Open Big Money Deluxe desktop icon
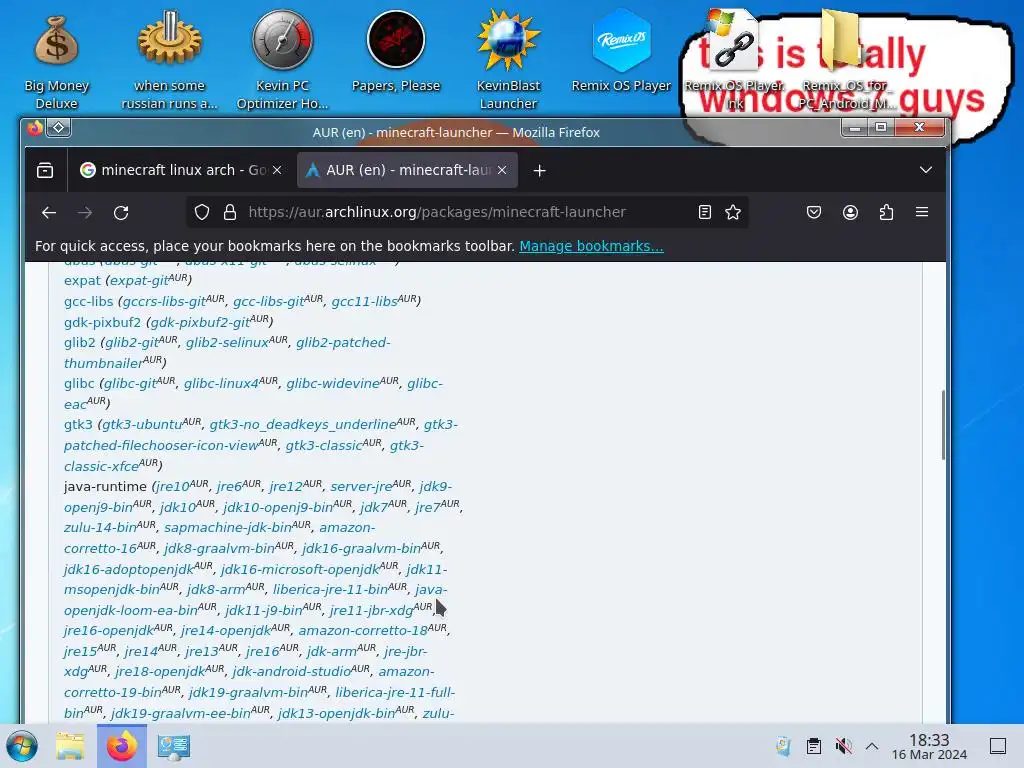 pos(56,62)
